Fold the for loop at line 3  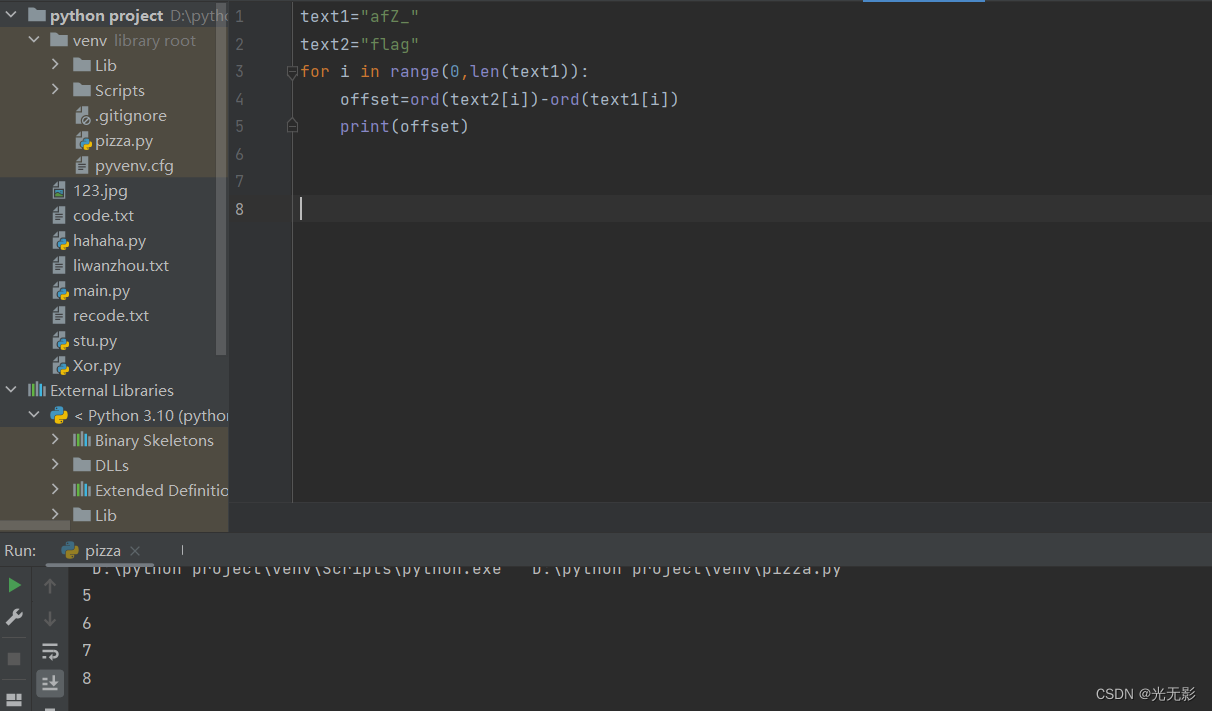tap(292, 72)
